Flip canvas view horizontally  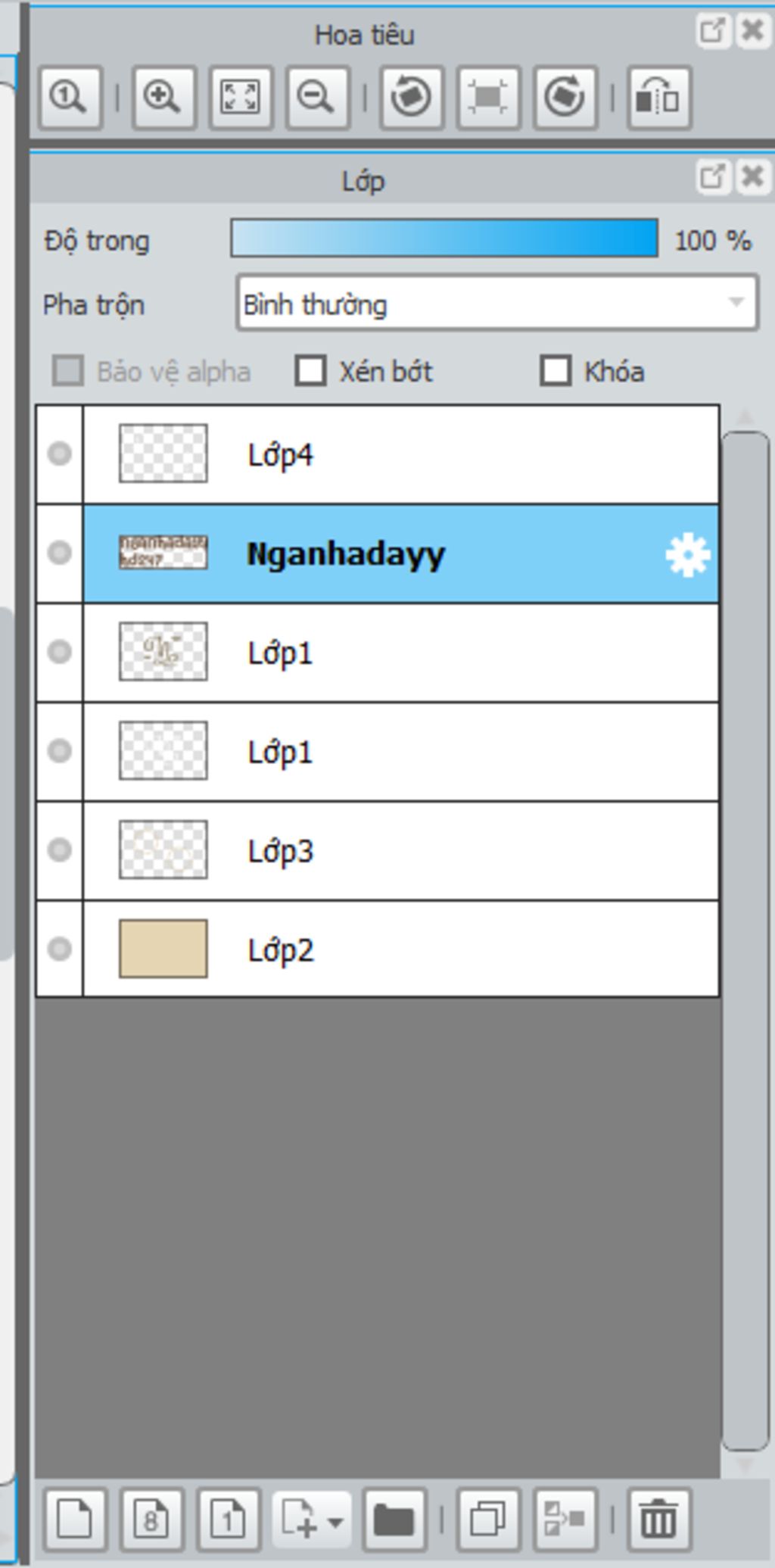pos(659,98)
